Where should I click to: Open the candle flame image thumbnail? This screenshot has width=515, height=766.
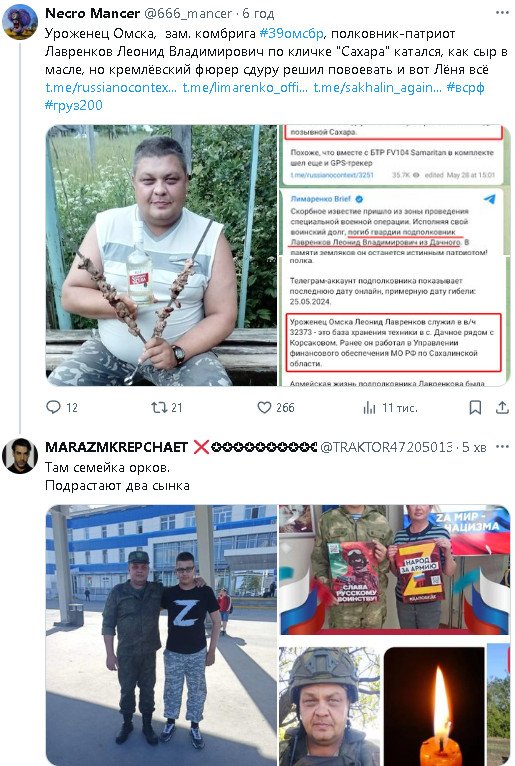pos(434,706)
